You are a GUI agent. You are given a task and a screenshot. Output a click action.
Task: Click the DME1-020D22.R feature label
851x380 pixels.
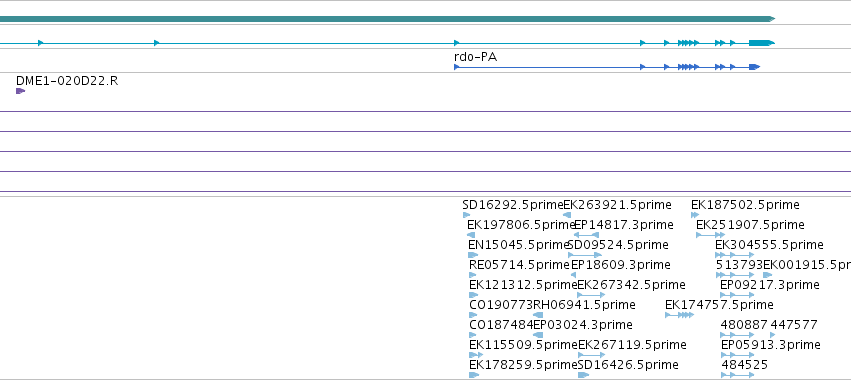67,81
